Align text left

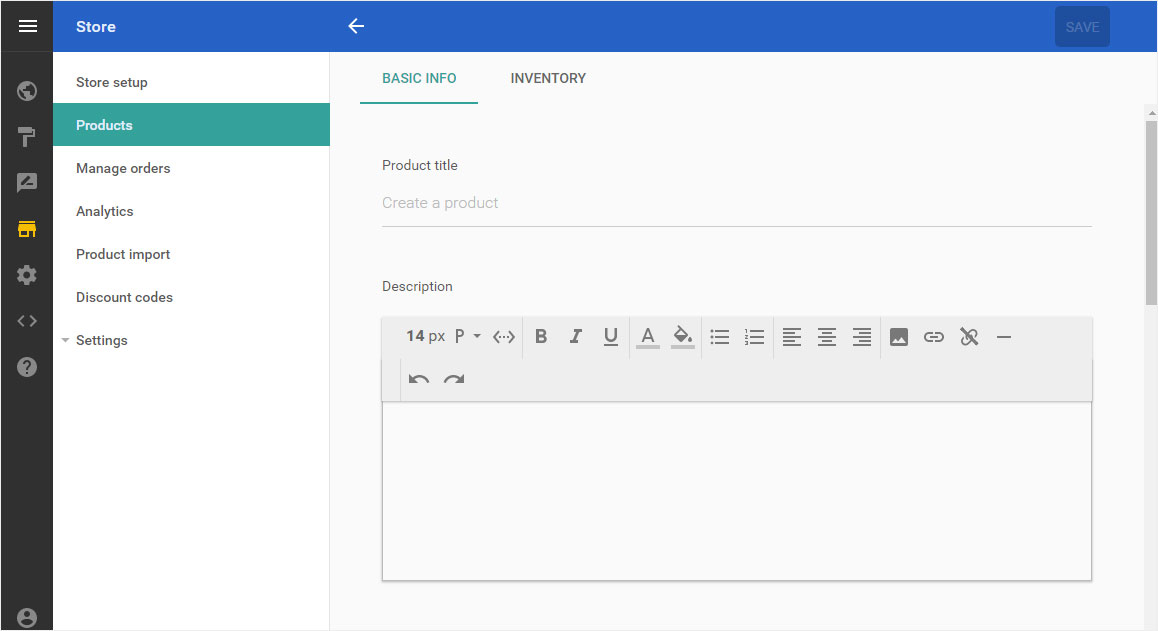click(x=792, y=337)
